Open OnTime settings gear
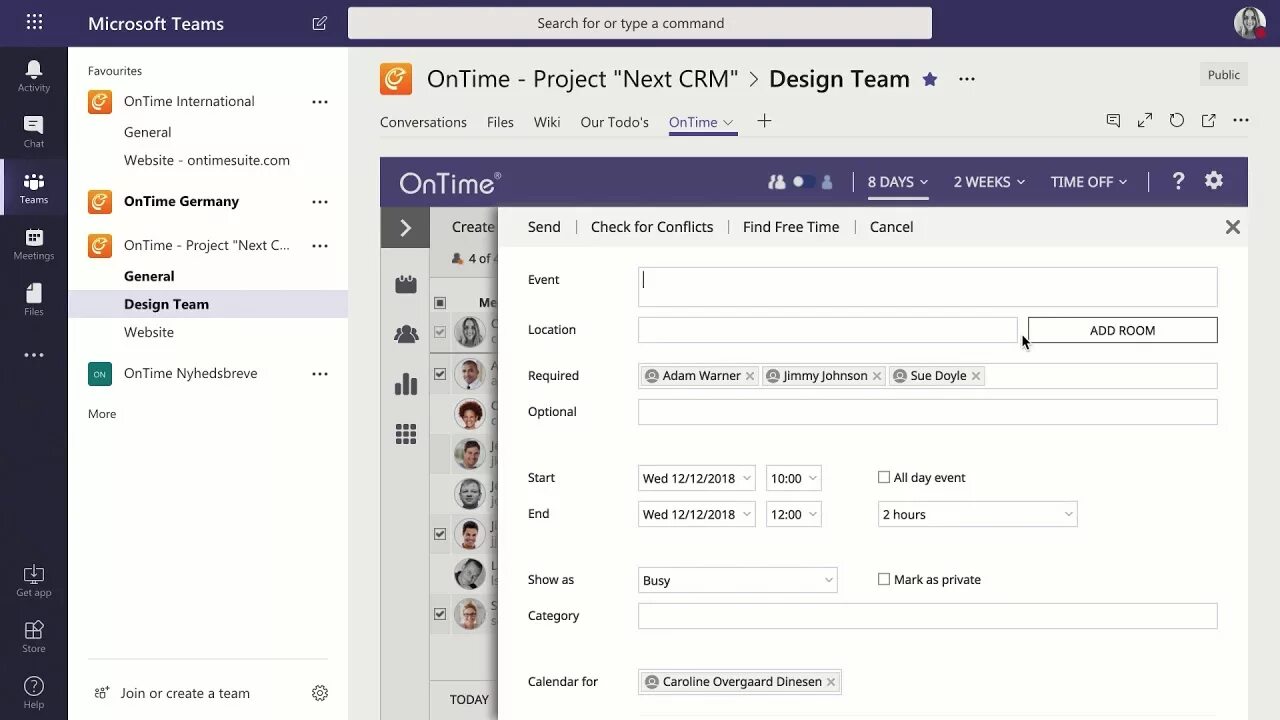Image resolution: width=1280 pixels, height=720 pixels. (x=1214, y=181)
